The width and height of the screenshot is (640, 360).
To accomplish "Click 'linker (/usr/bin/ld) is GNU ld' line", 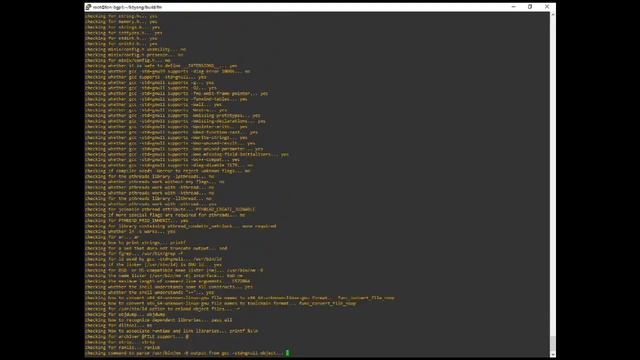I will [153, 264].
